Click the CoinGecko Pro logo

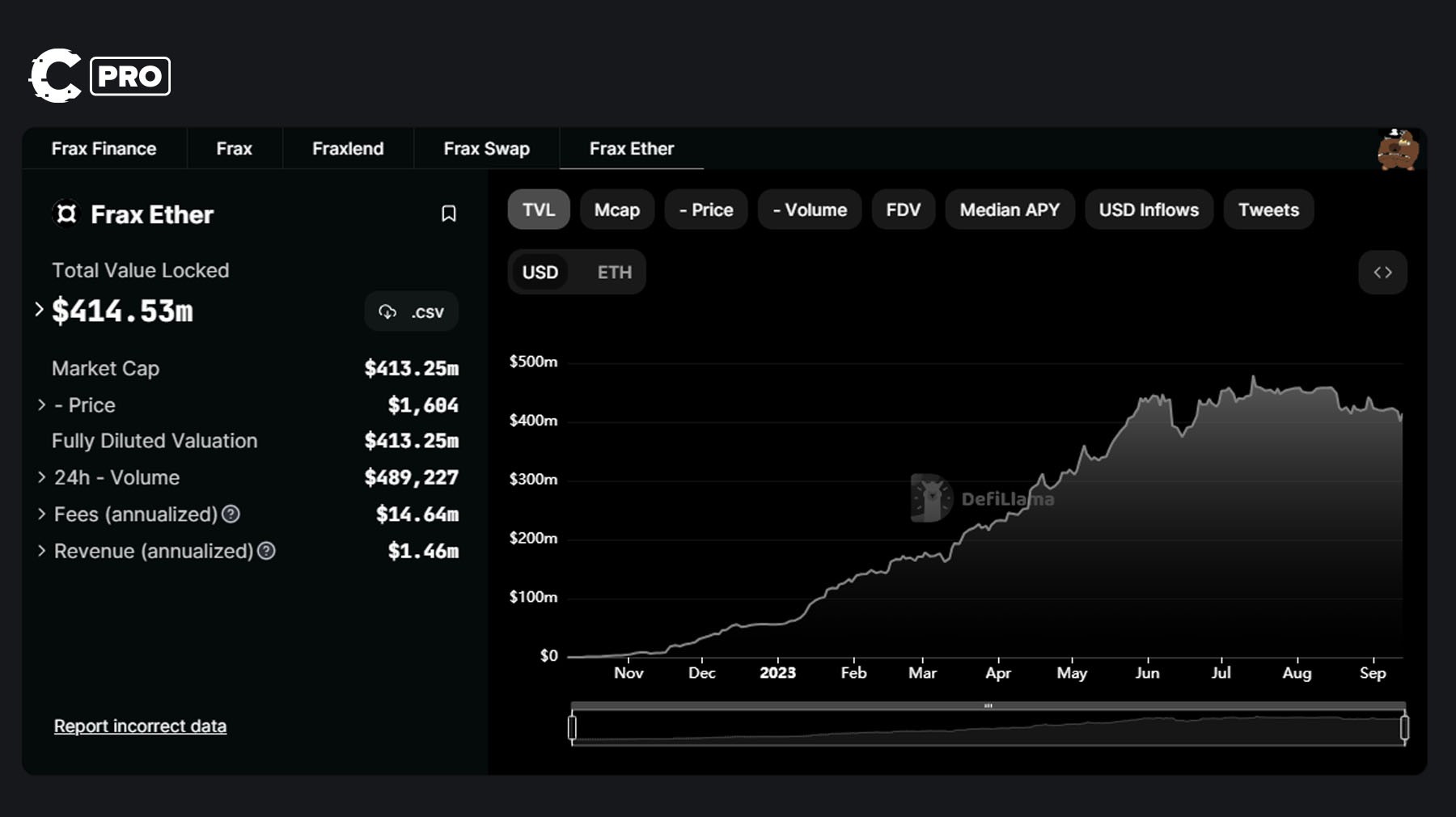pyautogui.click(x=97, y=75)
